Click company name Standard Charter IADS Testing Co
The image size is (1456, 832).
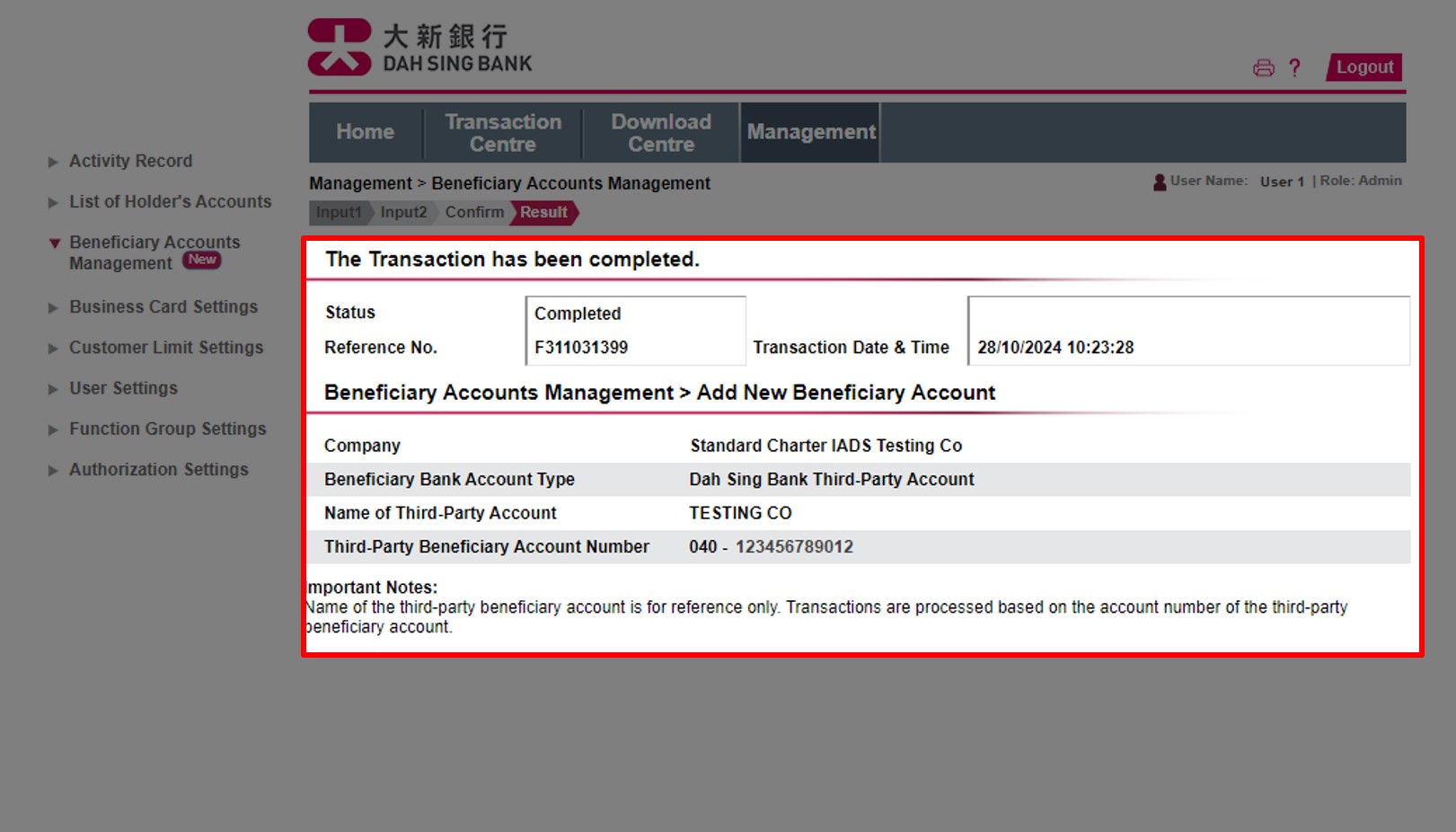(x=825, y=446)
